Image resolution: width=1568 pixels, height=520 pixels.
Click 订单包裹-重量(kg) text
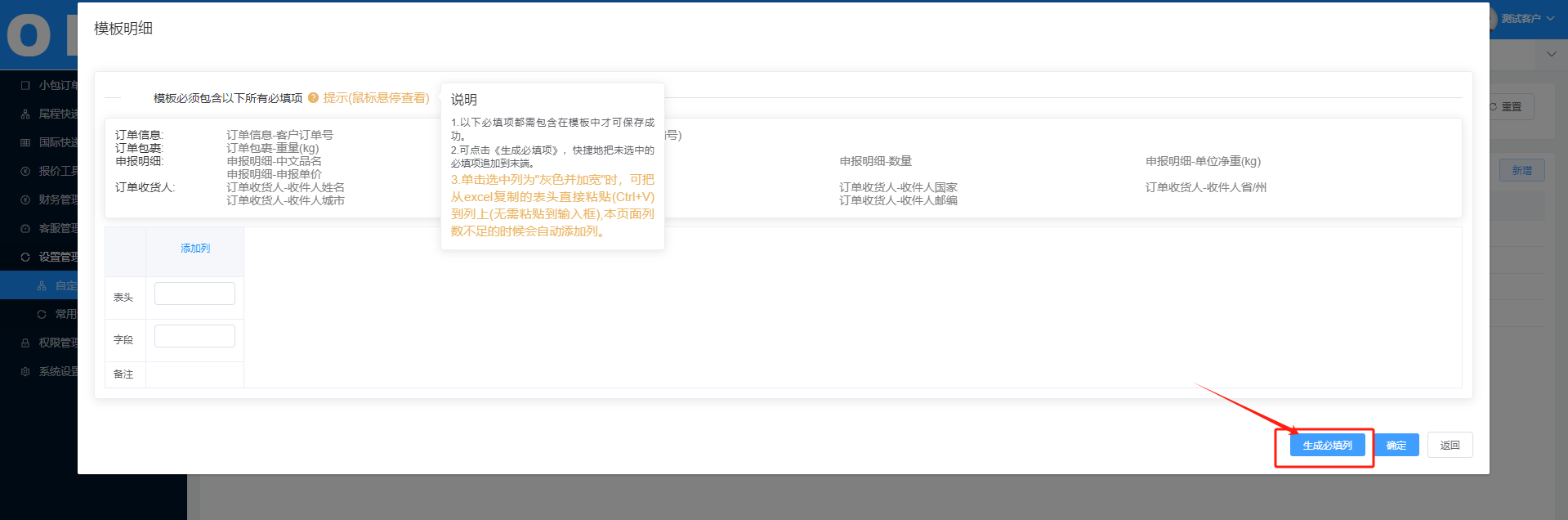[273, 148]
